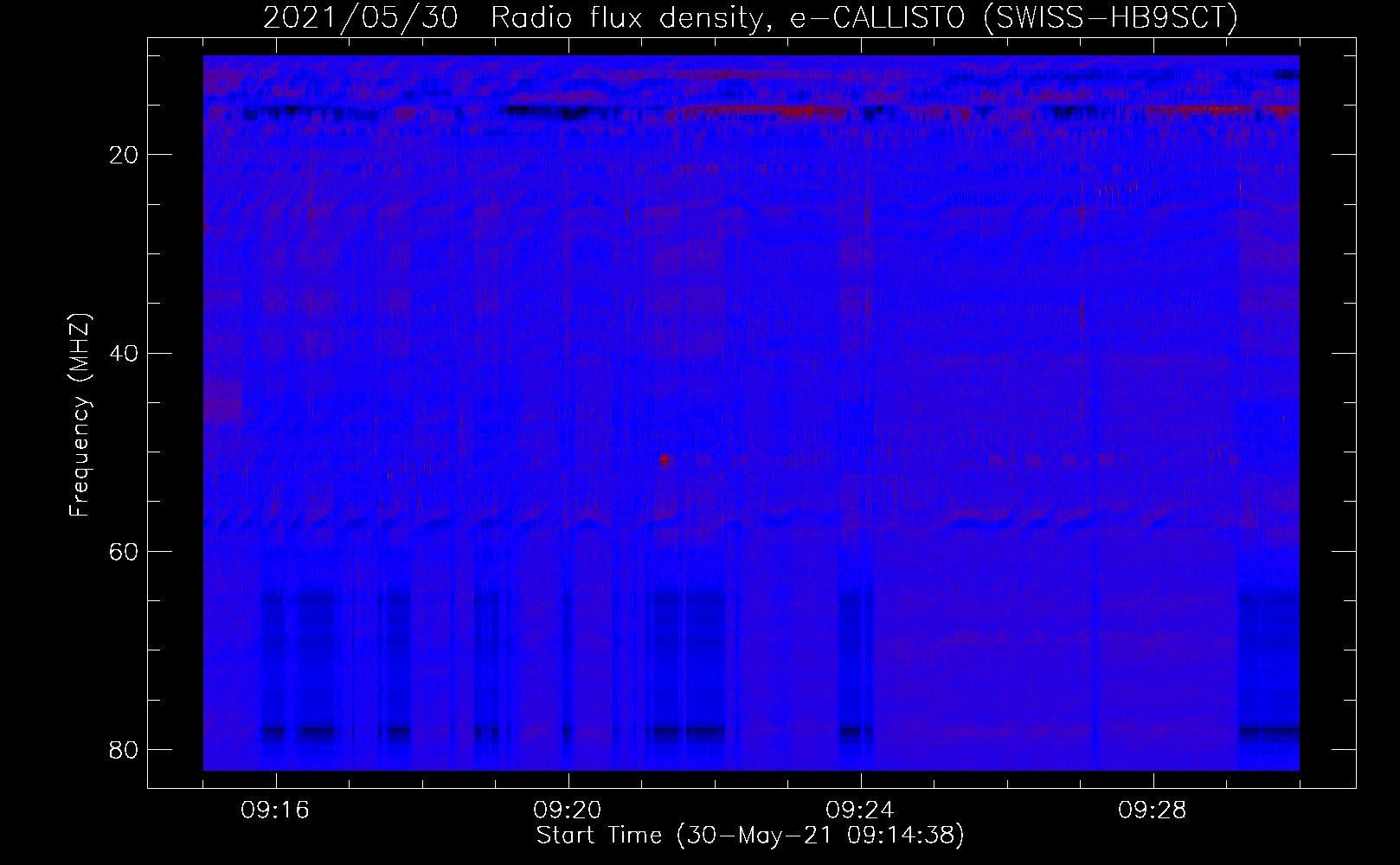Click the 09:24 time tick label
The image size is (1400, 865).
[x=861, y=811]
